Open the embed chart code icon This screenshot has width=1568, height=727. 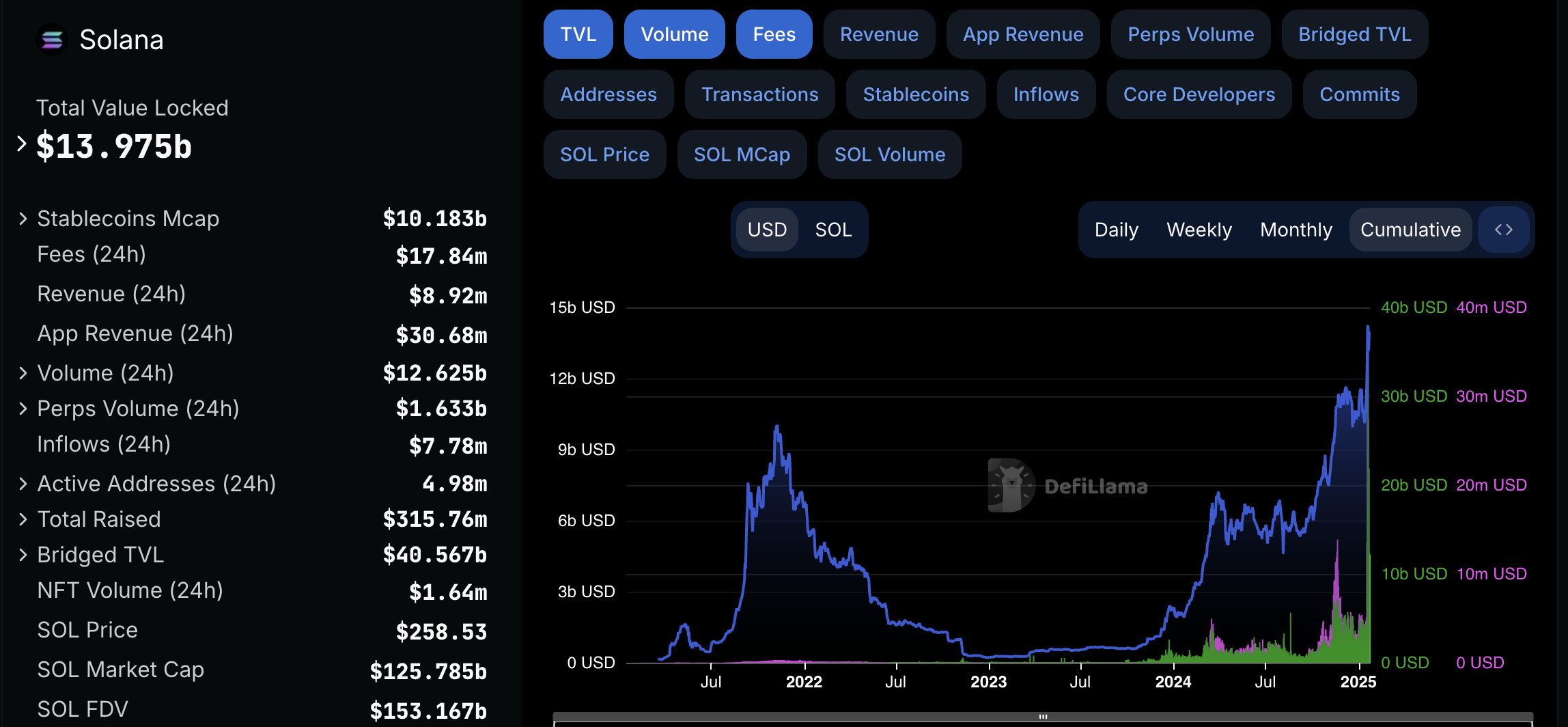1504,230
